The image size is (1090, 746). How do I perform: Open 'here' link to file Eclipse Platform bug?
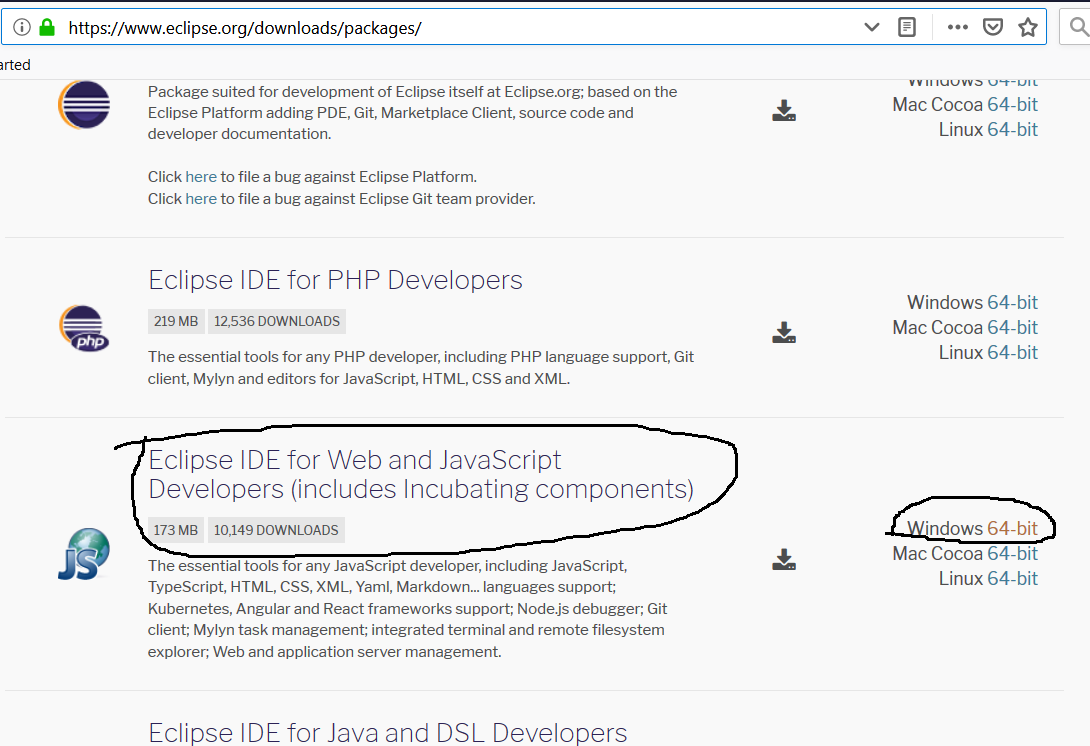coord(201,177)
